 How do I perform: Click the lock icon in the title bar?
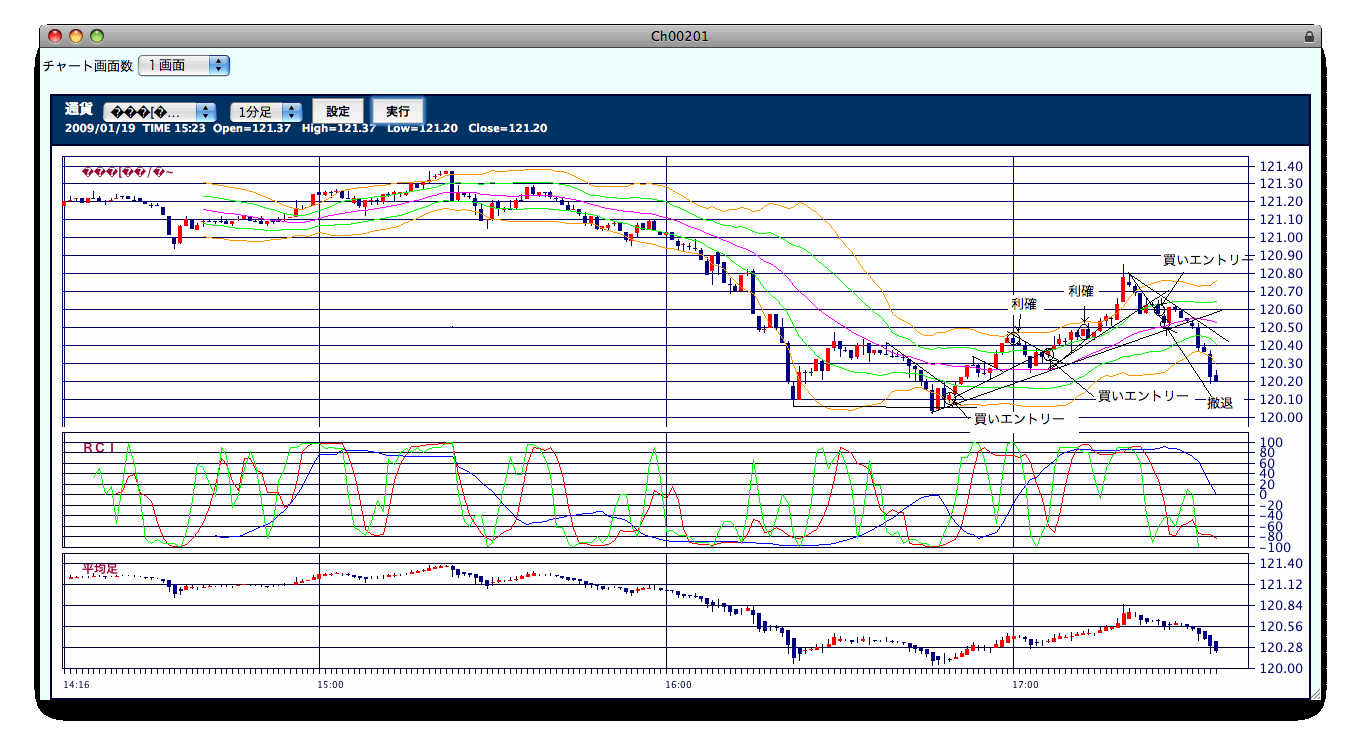tap(1309, 37)
